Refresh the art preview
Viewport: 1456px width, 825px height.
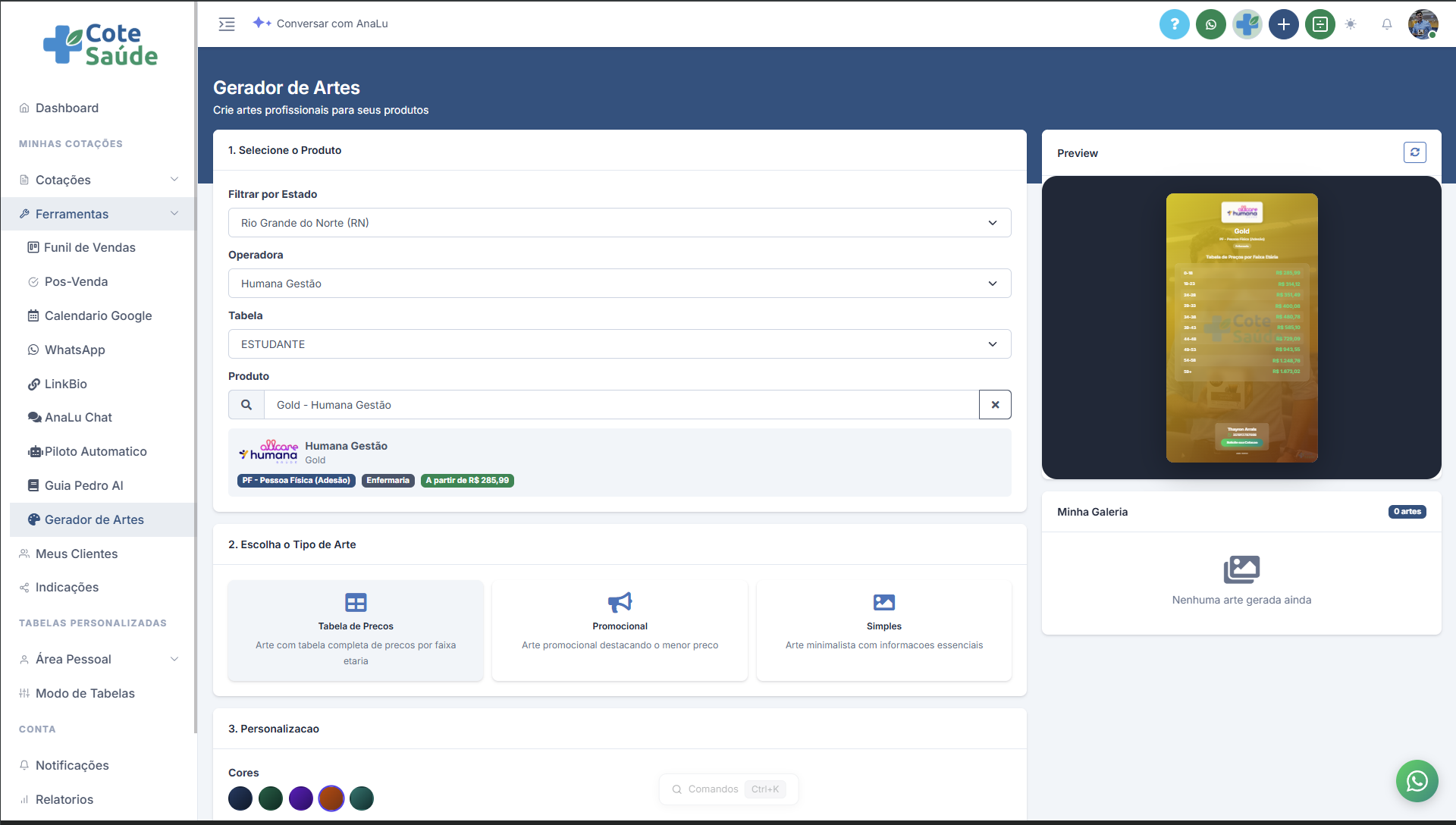click(1414, 152)
